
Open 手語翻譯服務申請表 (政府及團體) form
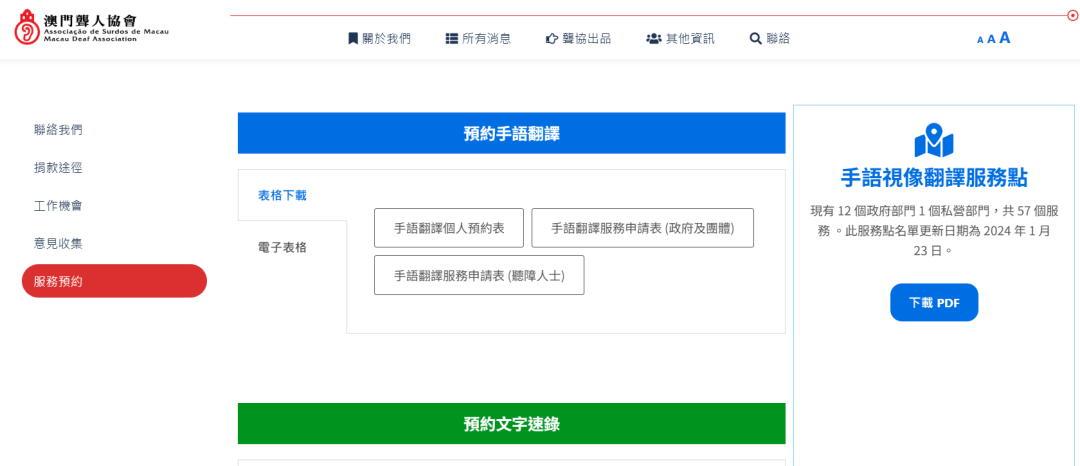(x=642, y=228)
